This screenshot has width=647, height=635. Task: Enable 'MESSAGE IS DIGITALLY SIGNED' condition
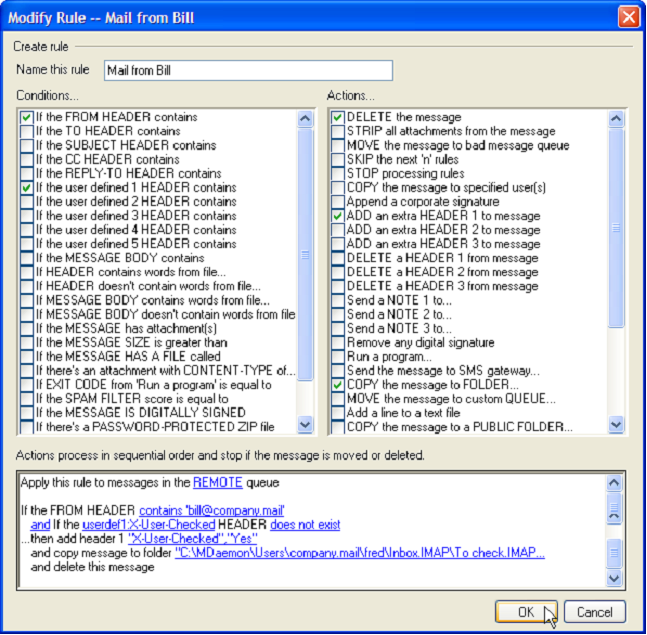coord(26,413)
